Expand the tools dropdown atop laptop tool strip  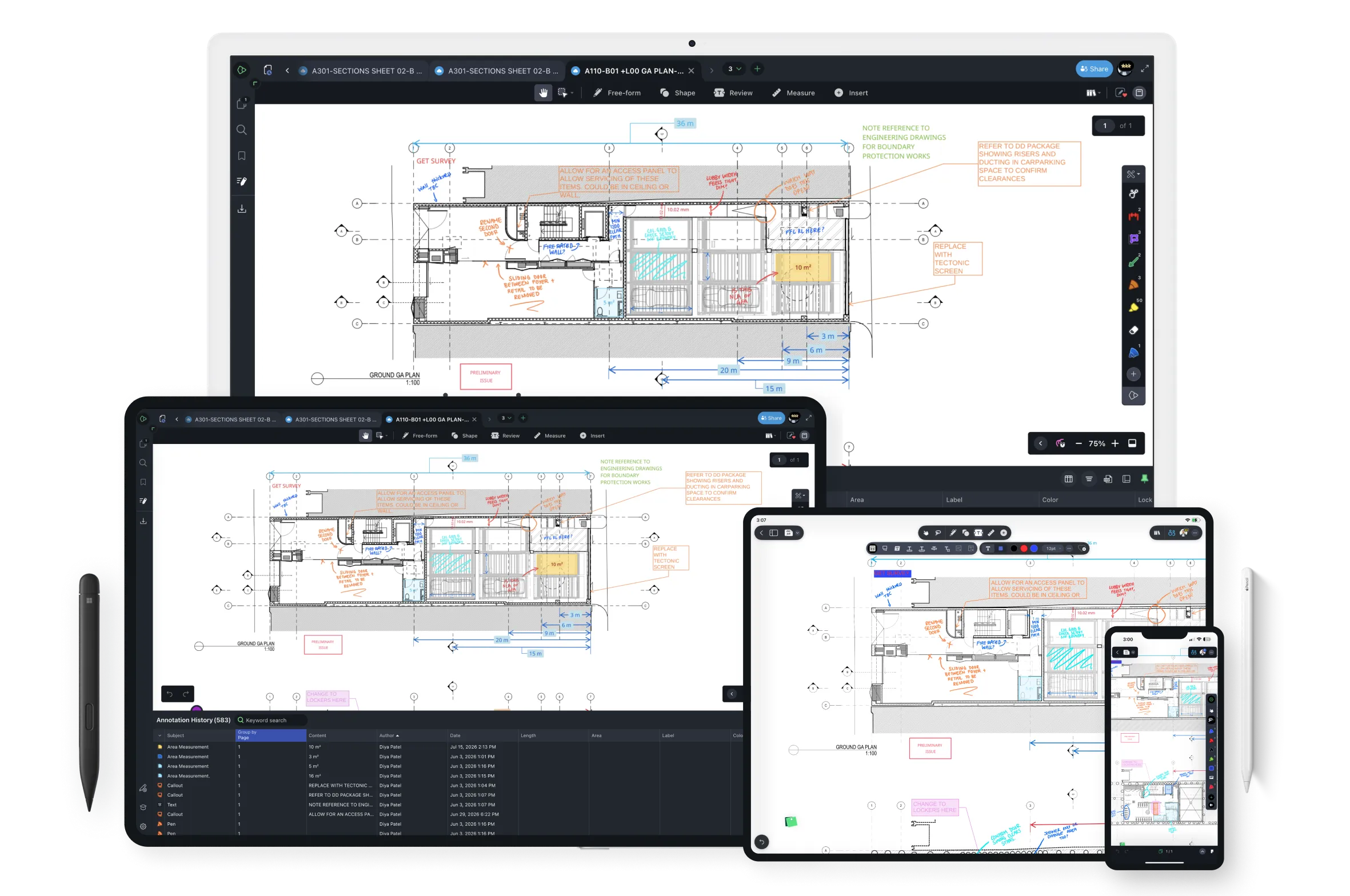tap(1133, 174)
